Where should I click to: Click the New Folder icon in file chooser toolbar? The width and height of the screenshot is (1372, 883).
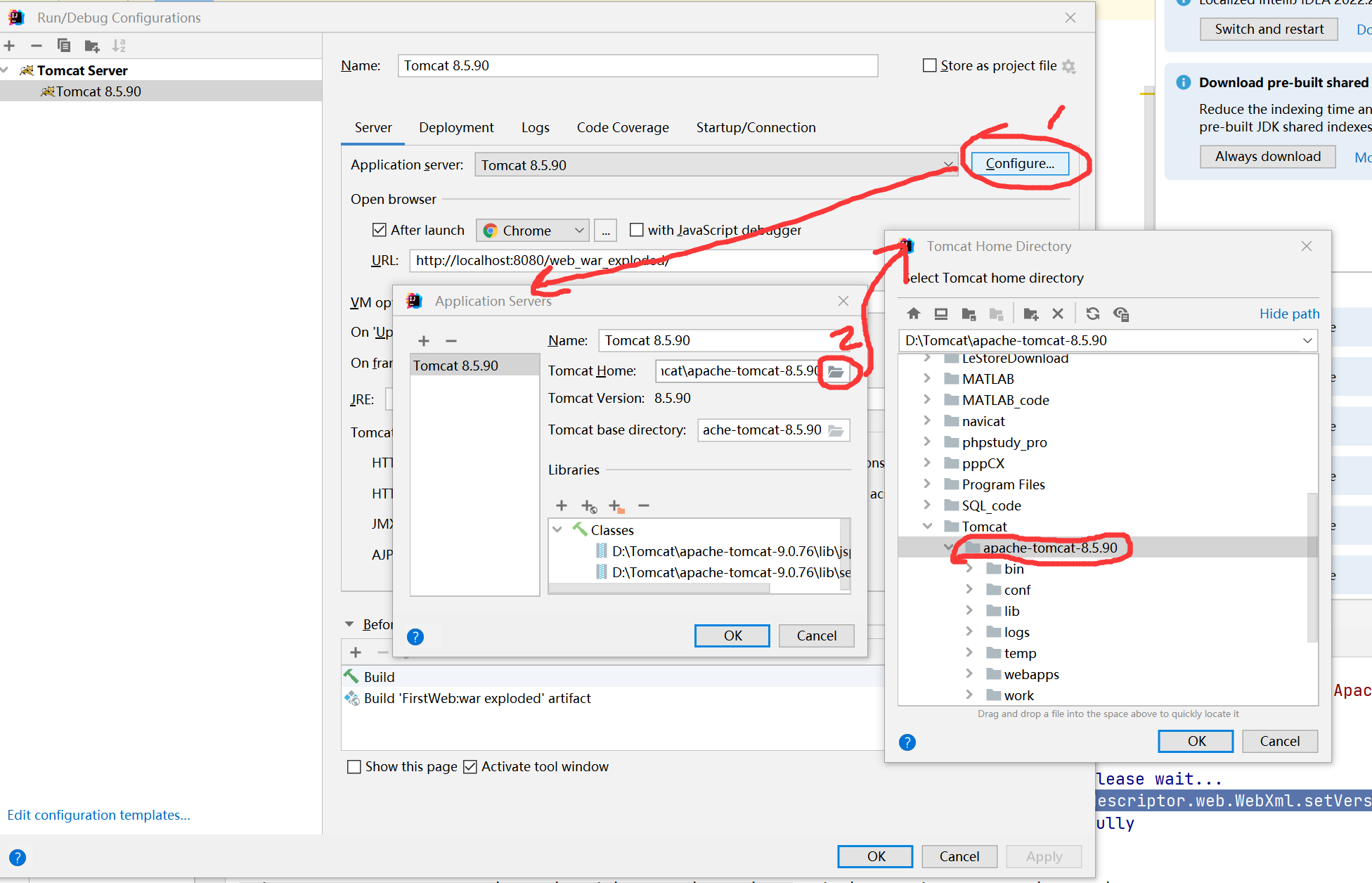tap(1031, 314)
